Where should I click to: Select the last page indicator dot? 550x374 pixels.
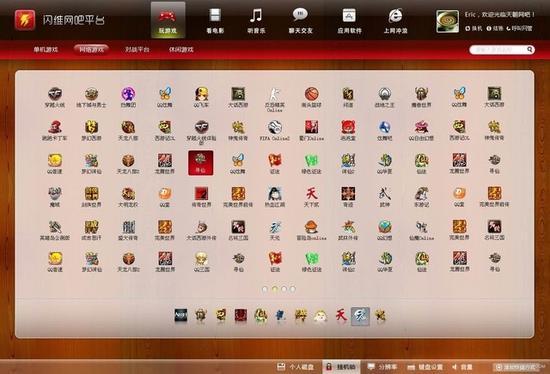pos(293,289)
